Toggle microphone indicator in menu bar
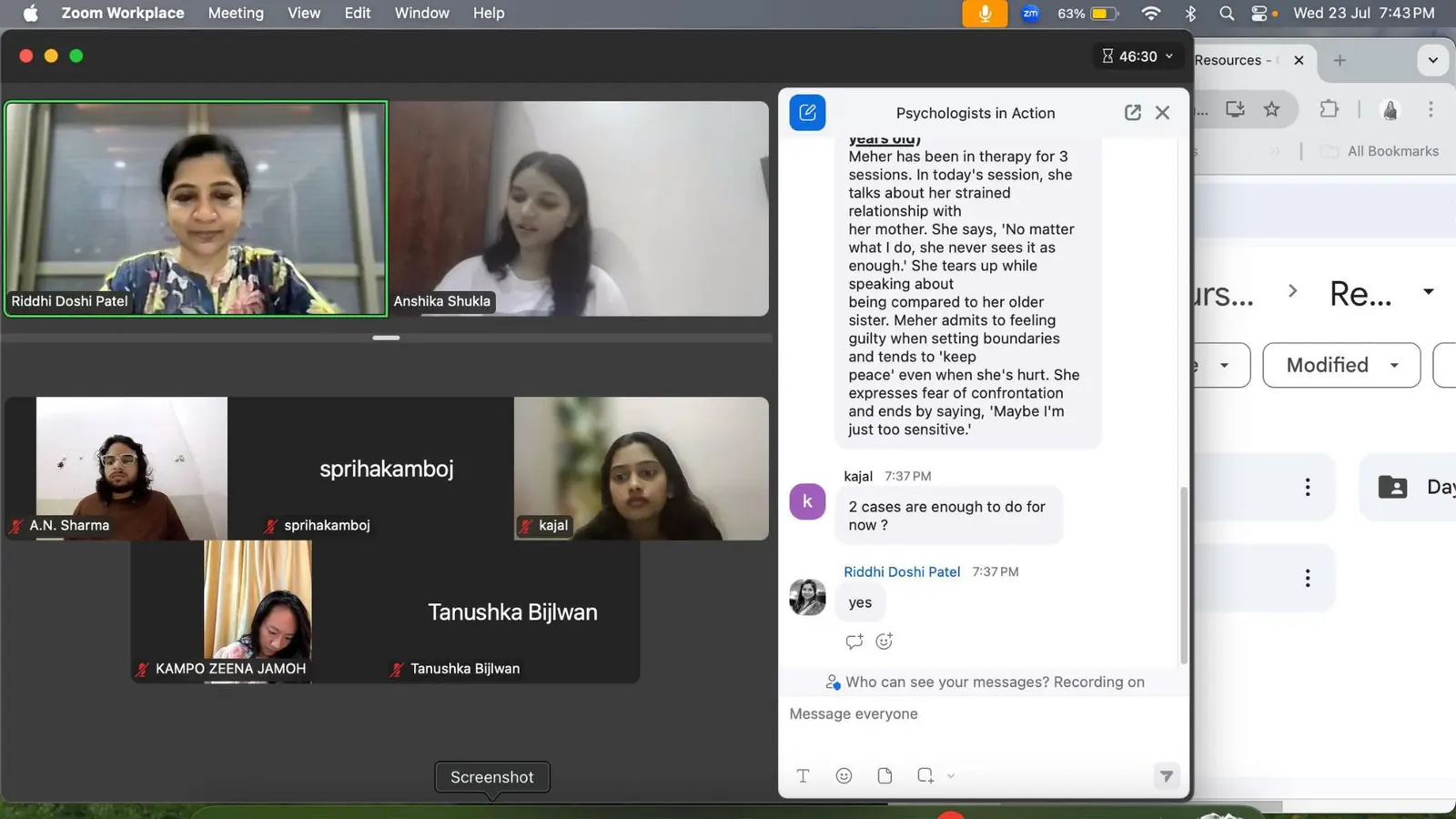This screenshot has width=1456, height=819. point(985,14)
